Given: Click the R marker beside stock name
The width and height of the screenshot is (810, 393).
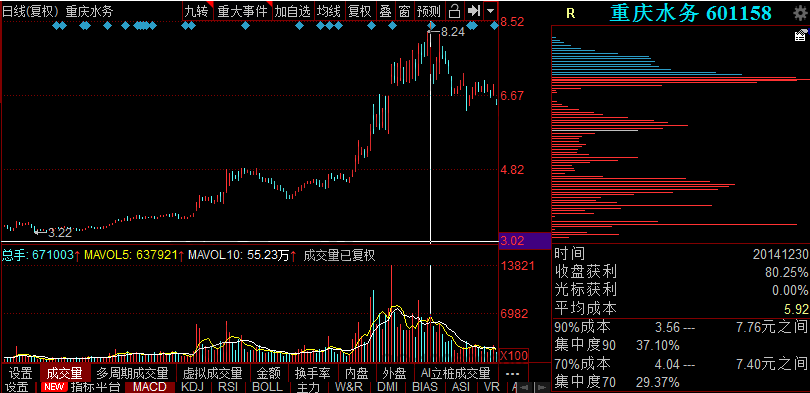Looking at the screenshot, I should pos(570,13).
